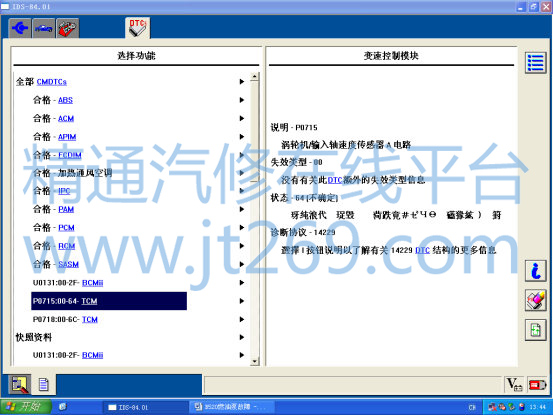Image resolution: width=553 pixels, height=415 pixels.
Task: Click the list scrollbar down arrow
Action: (x=255, y=361)
